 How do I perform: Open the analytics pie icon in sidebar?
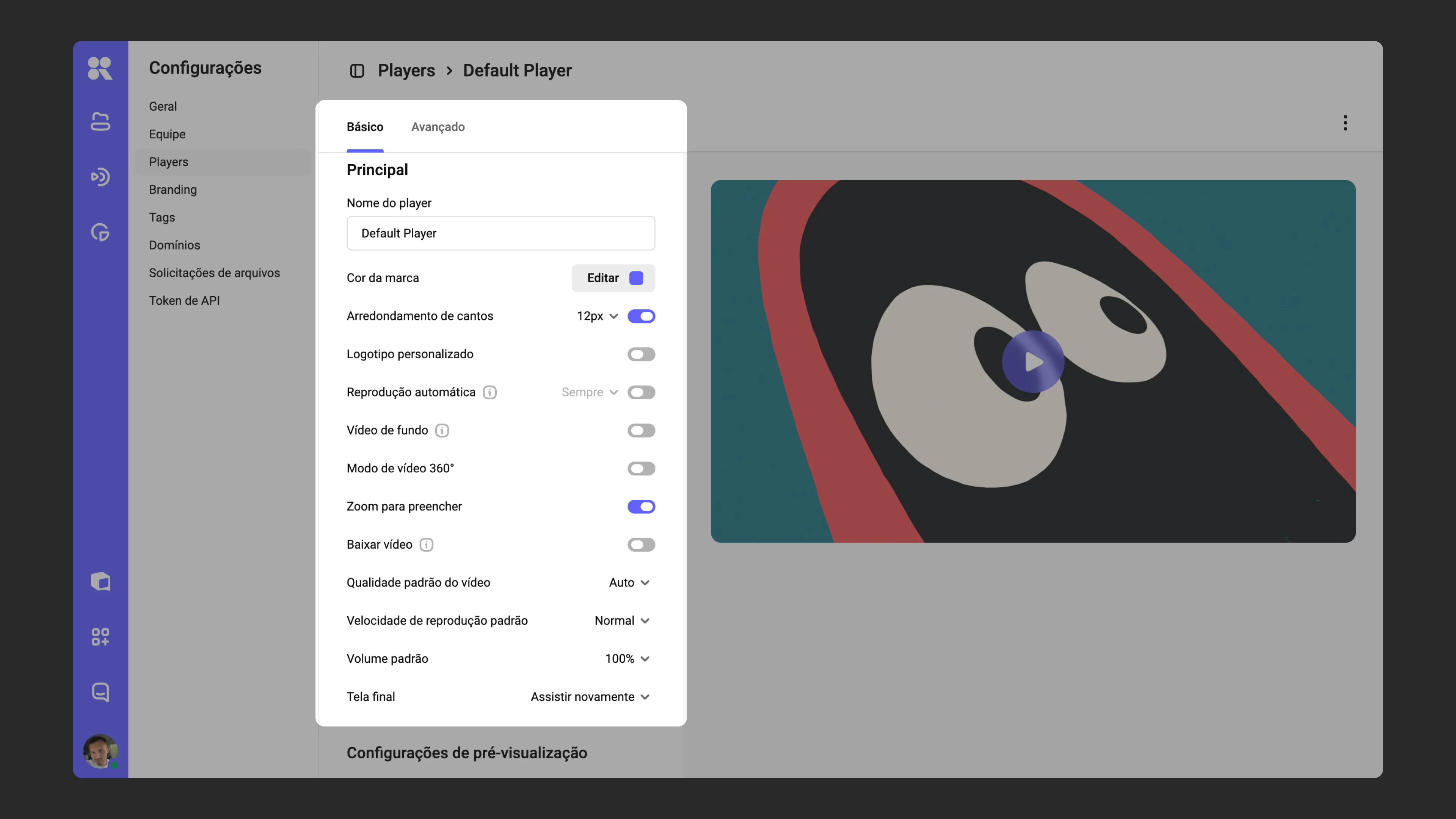100,232
